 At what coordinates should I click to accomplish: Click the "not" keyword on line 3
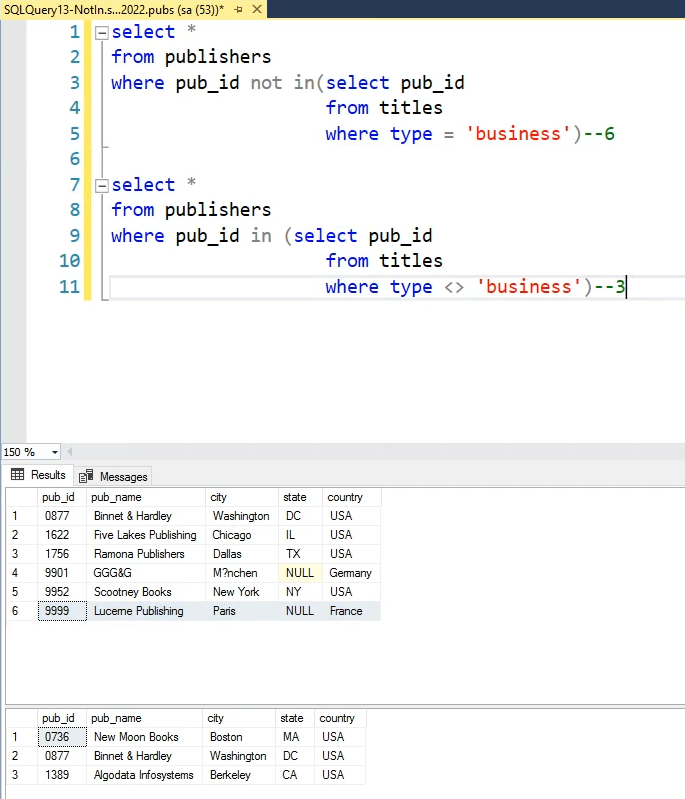266,83
